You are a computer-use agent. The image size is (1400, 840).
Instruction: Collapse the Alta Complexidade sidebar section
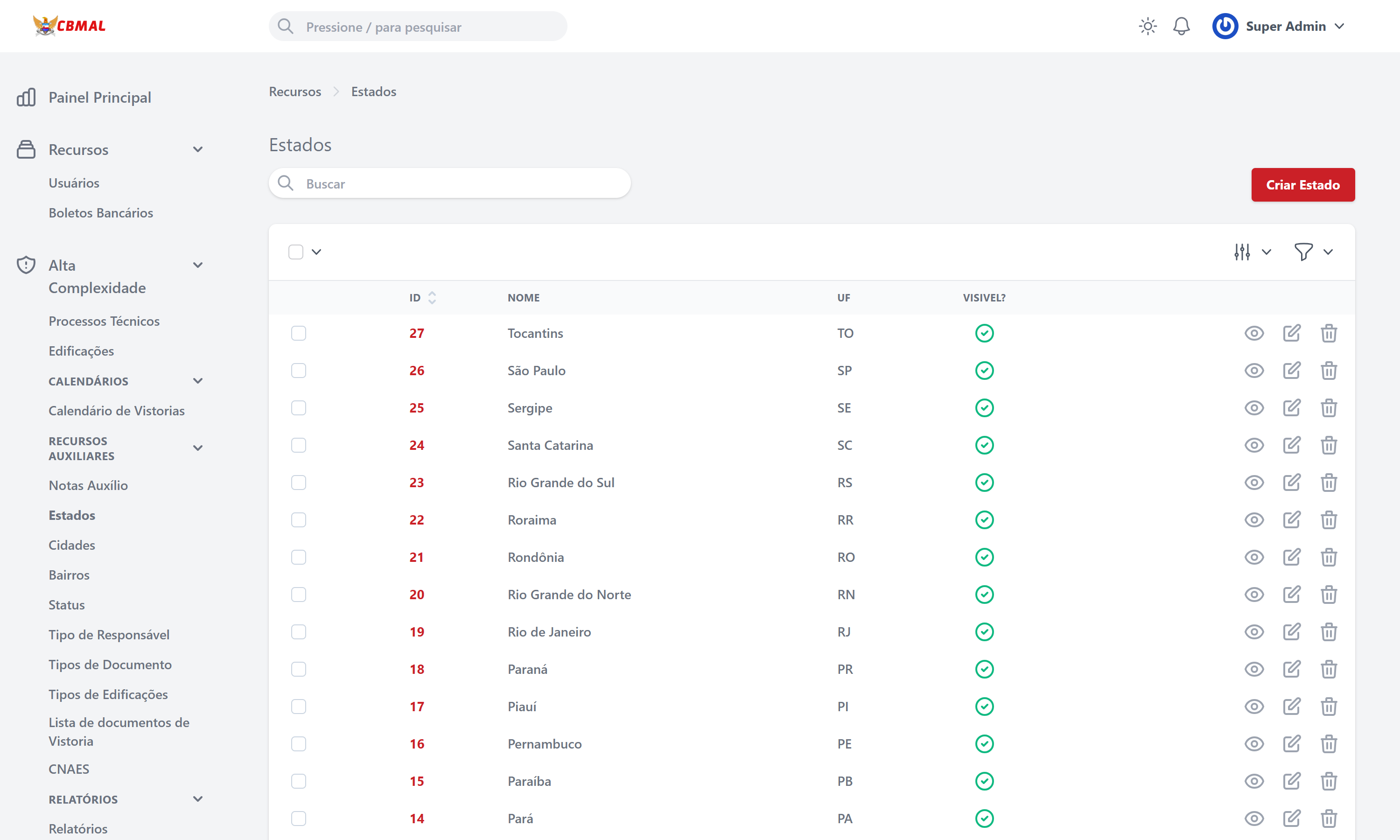(x=197, y=266)
